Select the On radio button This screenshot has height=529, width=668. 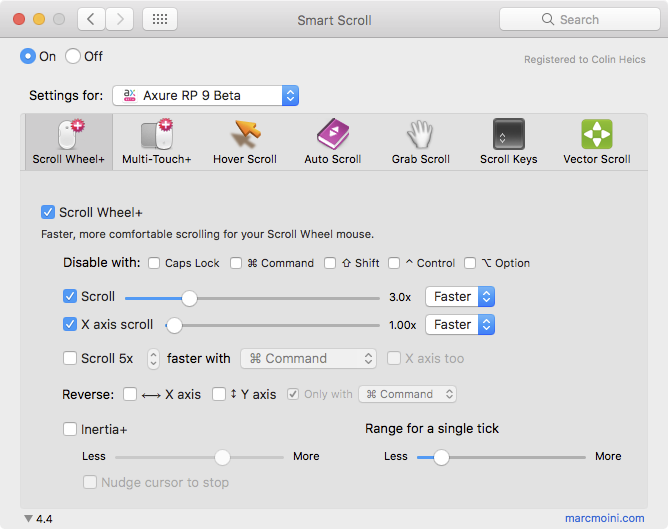[28, 56]
